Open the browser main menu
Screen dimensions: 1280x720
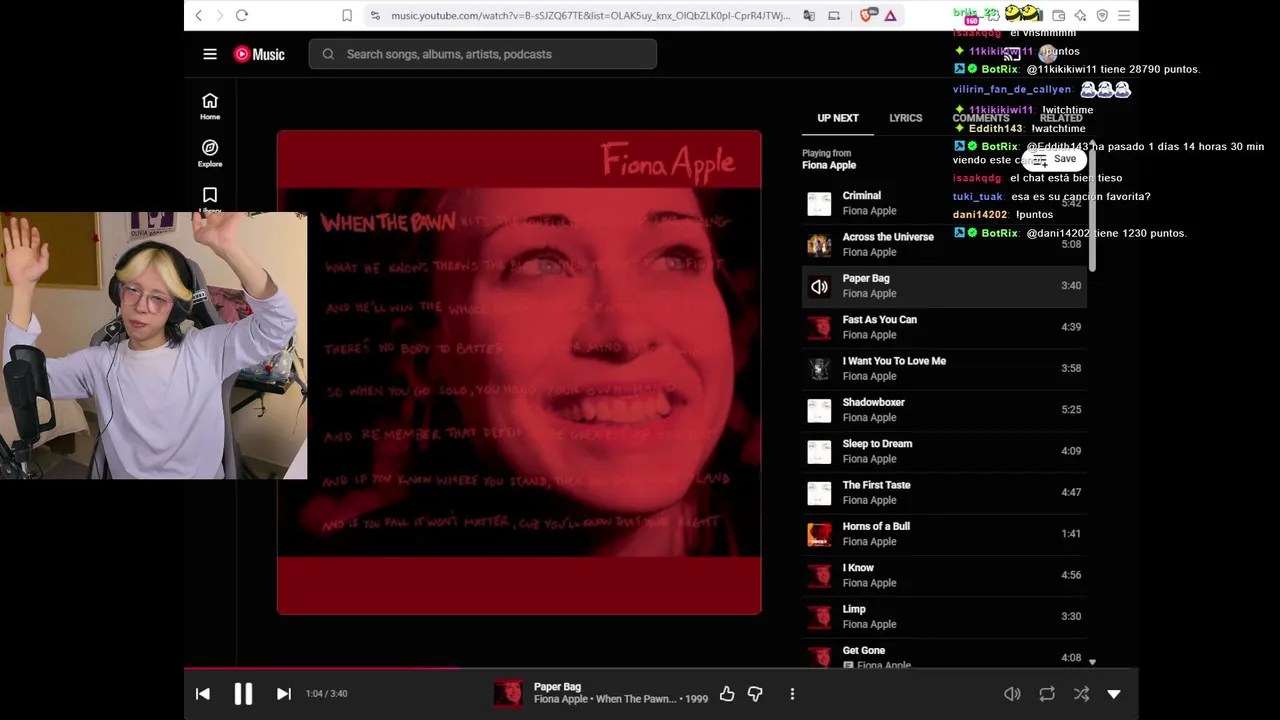(1124, 15)
